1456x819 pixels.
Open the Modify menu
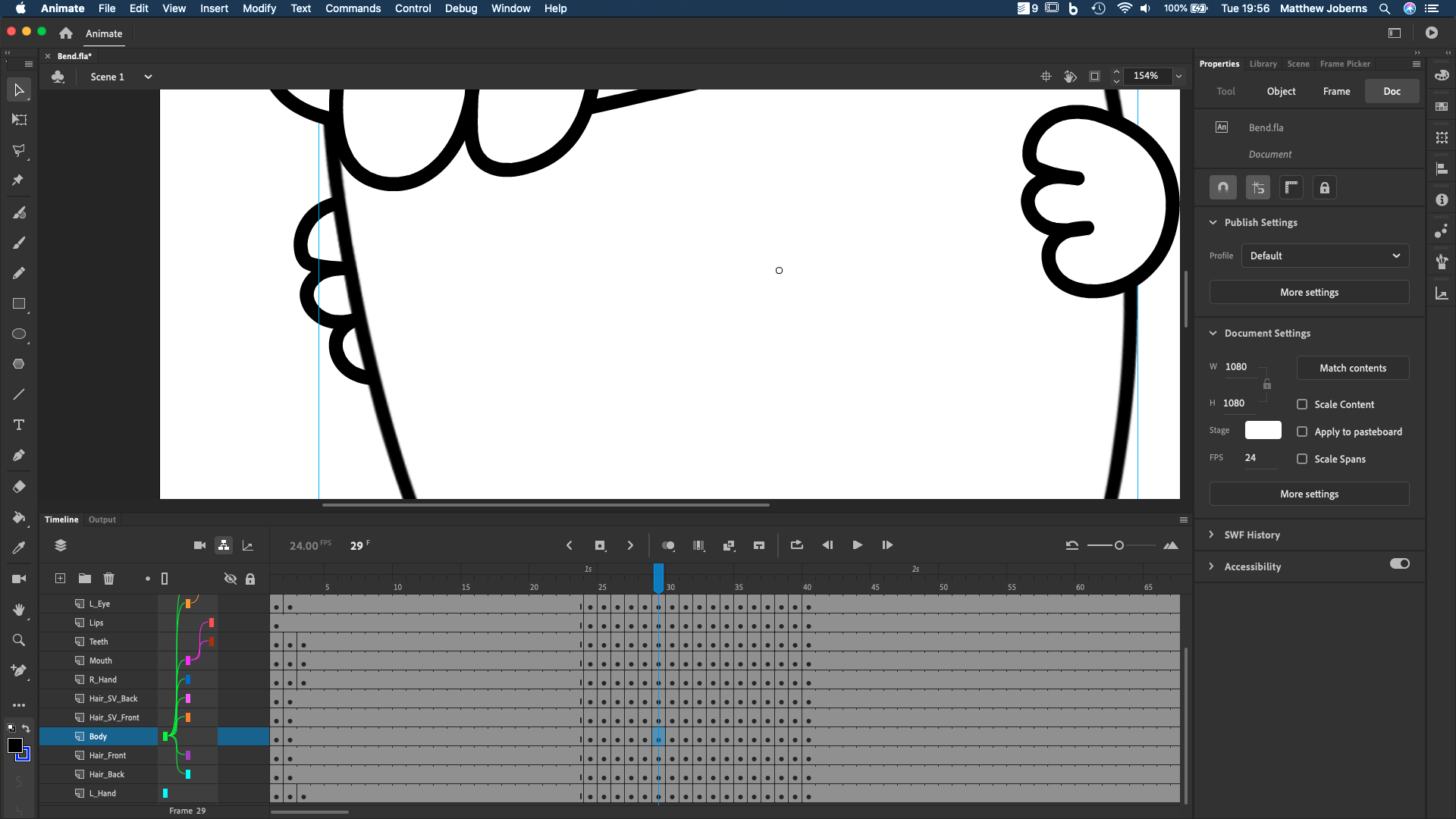click(x=259, y=8)
